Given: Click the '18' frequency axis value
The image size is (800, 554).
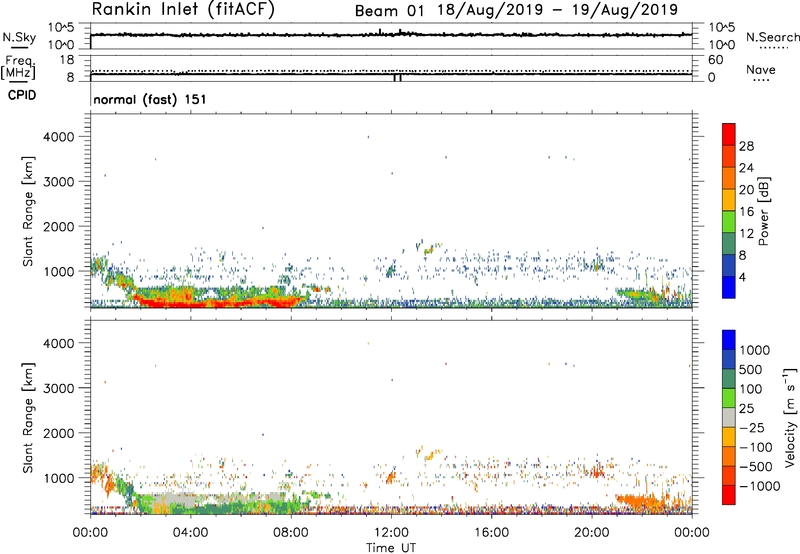Looking at the screenshot, I should (x=67, y=60).
